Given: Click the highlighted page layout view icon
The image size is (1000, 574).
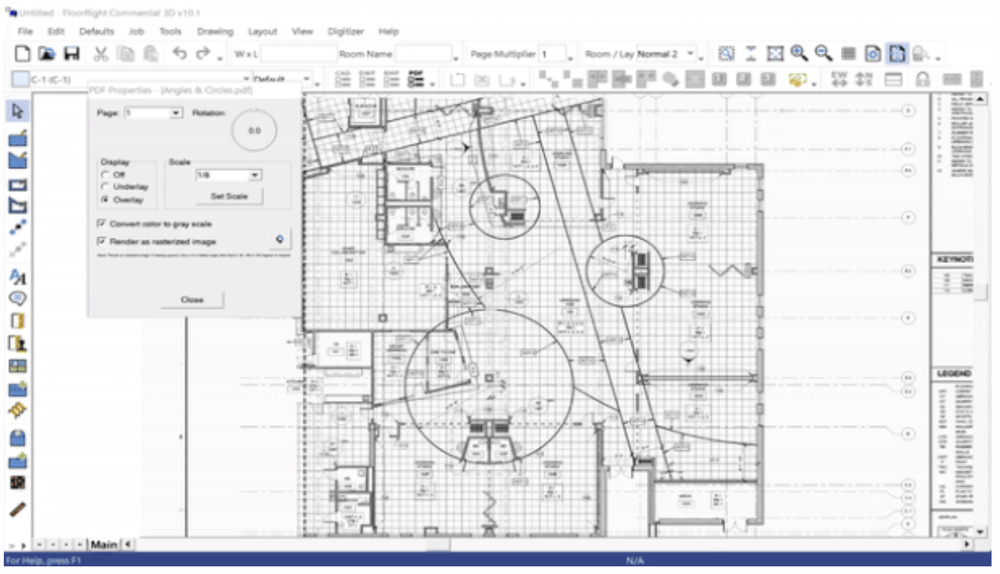Looking at the screenshot, I should coord(897,54).
